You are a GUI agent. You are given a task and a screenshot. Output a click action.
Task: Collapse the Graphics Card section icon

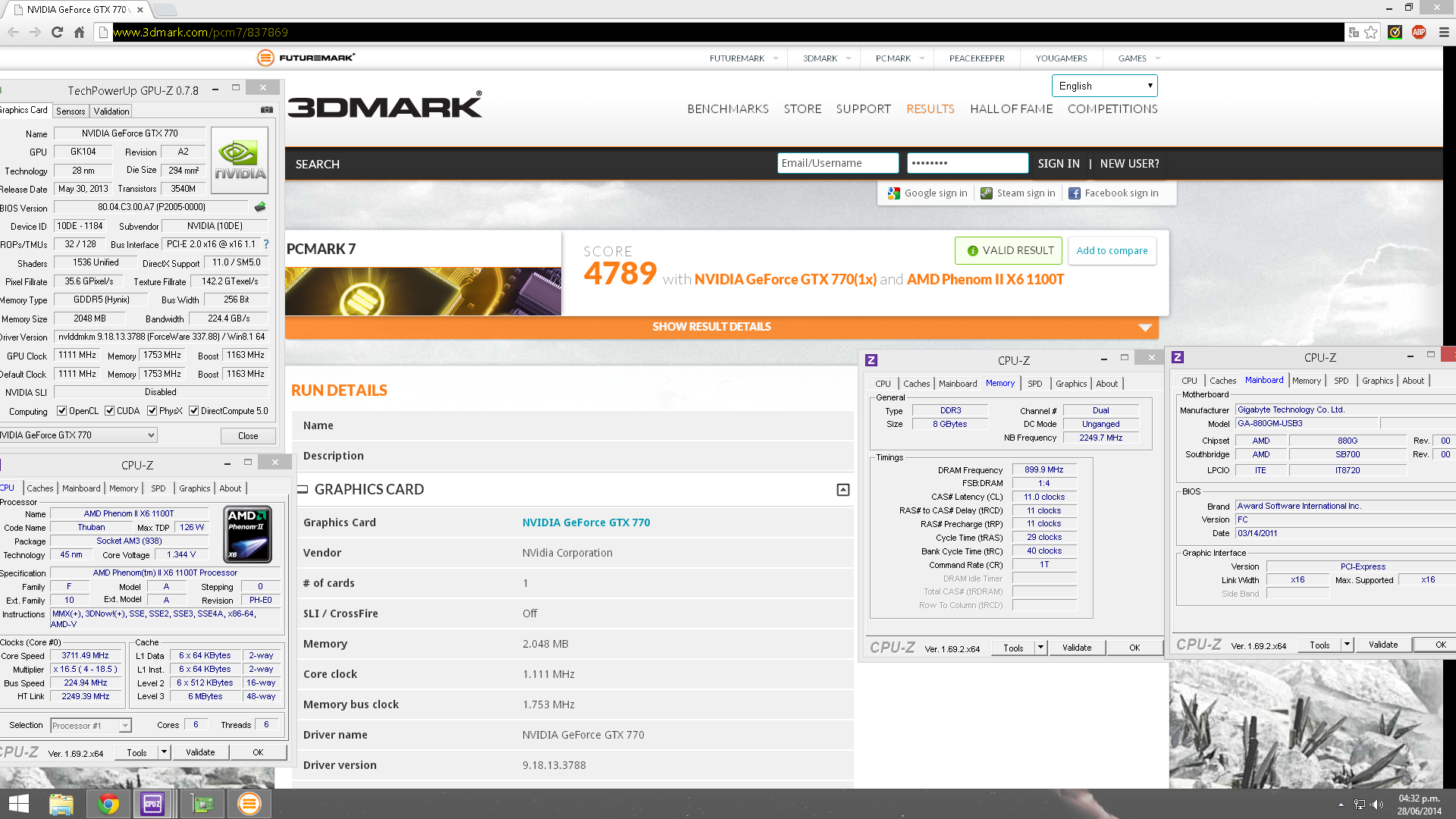843,490
